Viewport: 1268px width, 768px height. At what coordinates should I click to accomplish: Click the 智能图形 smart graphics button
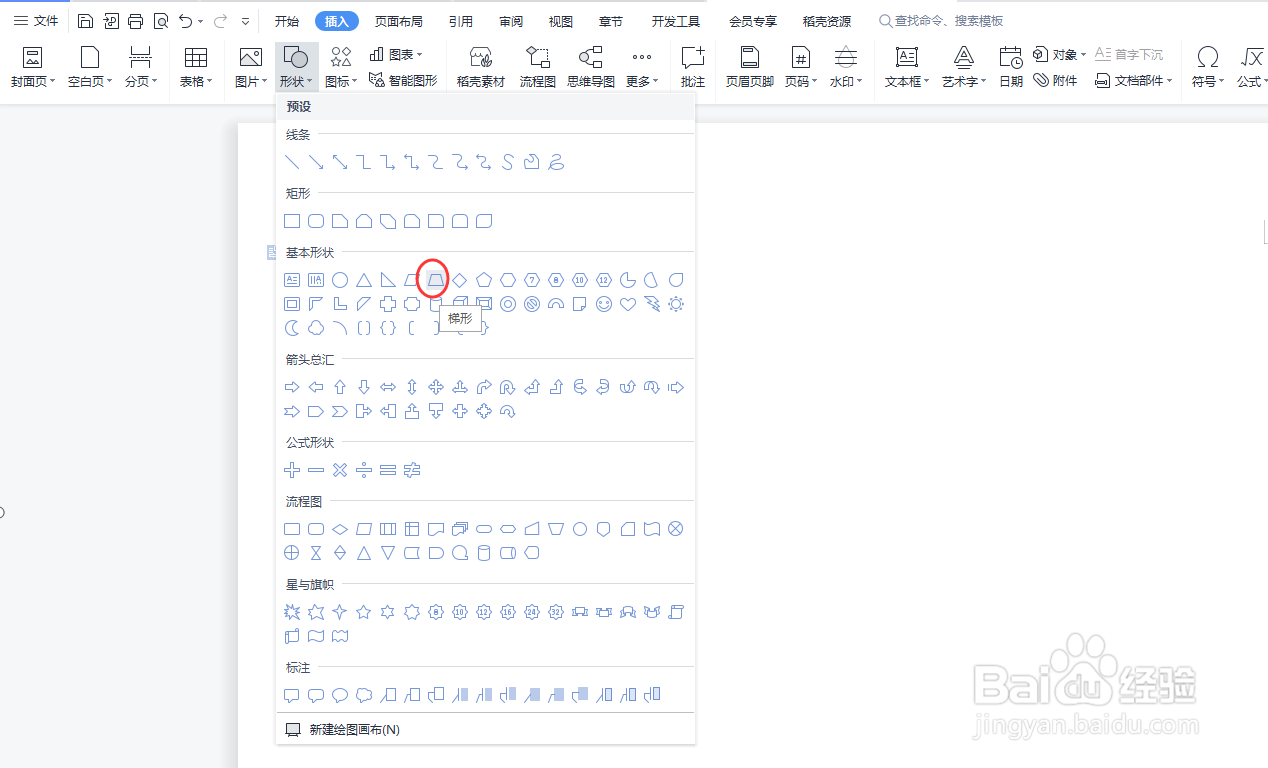point(403,80)
